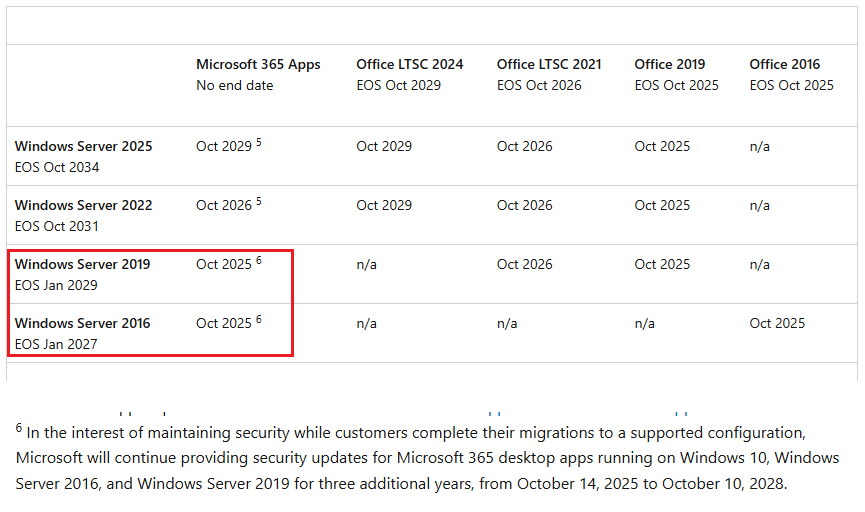Click the "Office LTSC 2021" column header
865x512 pixels.
[549, 65]
